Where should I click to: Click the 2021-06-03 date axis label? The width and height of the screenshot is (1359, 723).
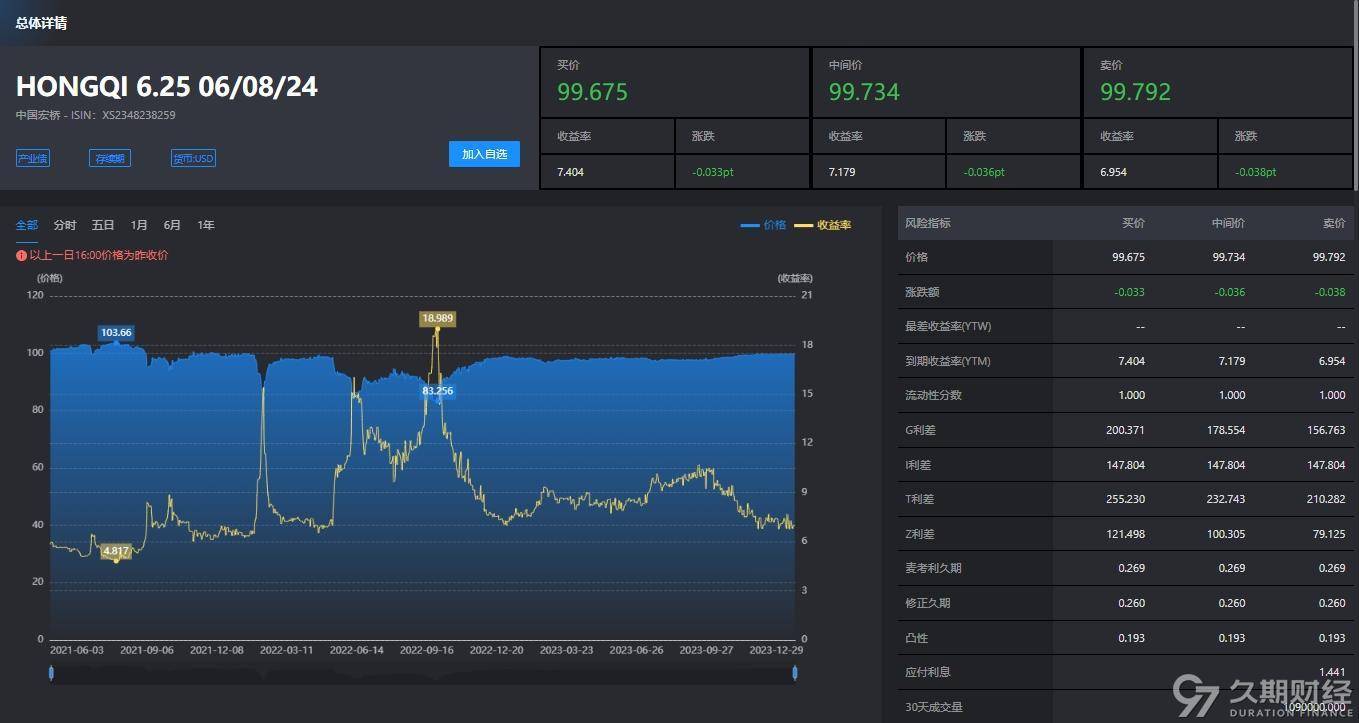[x=77, y=650]
